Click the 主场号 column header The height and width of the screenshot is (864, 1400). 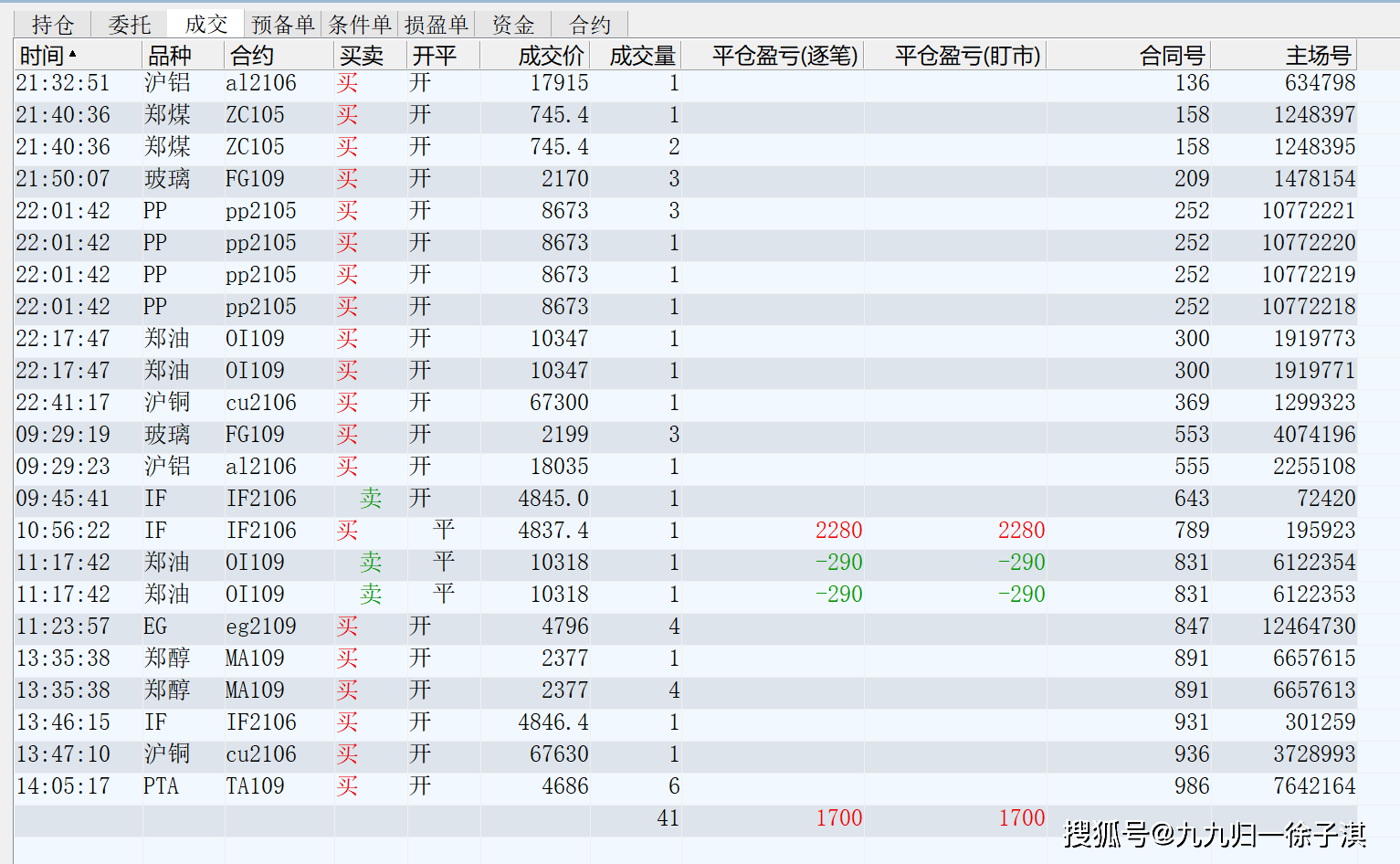click(x=1284, y=56)
